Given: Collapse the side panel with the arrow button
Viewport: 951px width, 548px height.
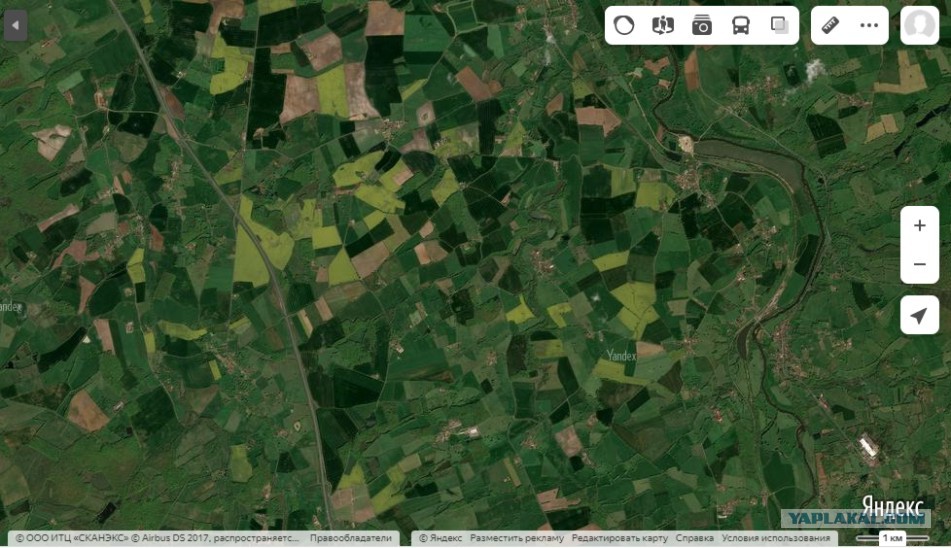Looking at the screenshot, I should (15, 25).
